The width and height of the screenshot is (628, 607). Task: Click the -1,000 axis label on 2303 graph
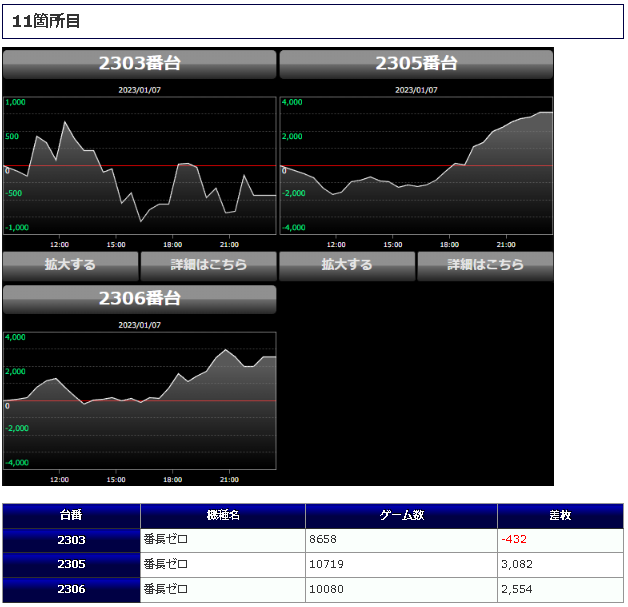17,227
